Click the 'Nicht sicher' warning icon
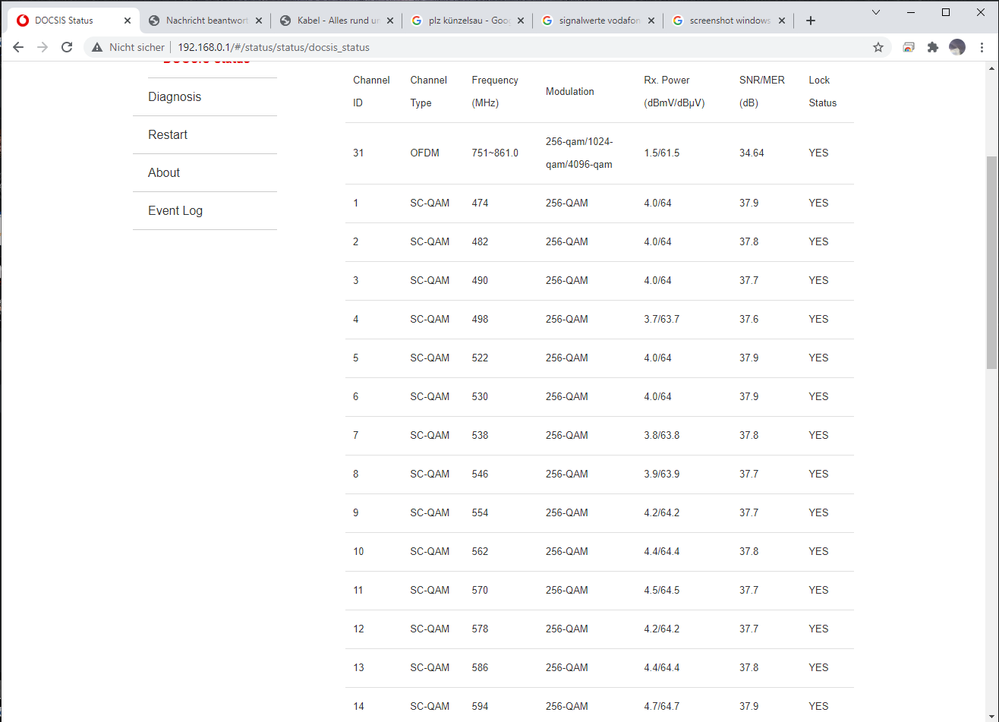 click(99, 47)
